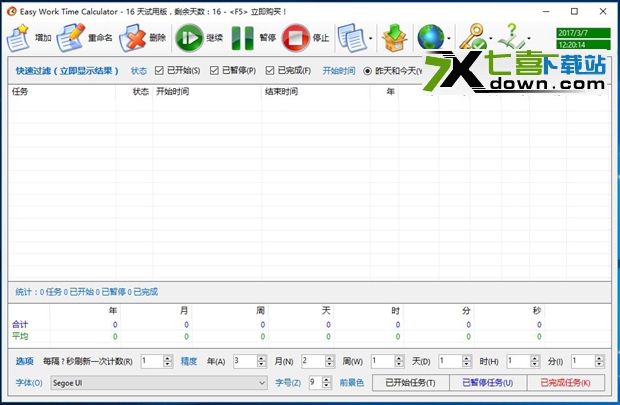Click the stepper arrows for 年(A) precision
Image resolution: width=620 pixels, height=405 pixels.
click(x=261, y=361)
